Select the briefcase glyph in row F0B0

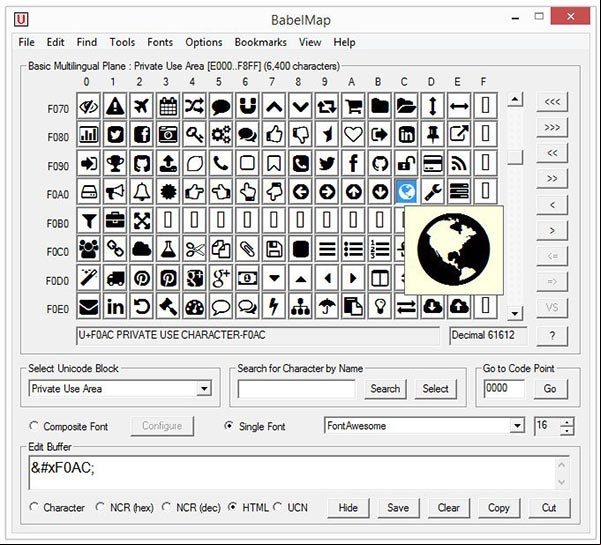115,220
